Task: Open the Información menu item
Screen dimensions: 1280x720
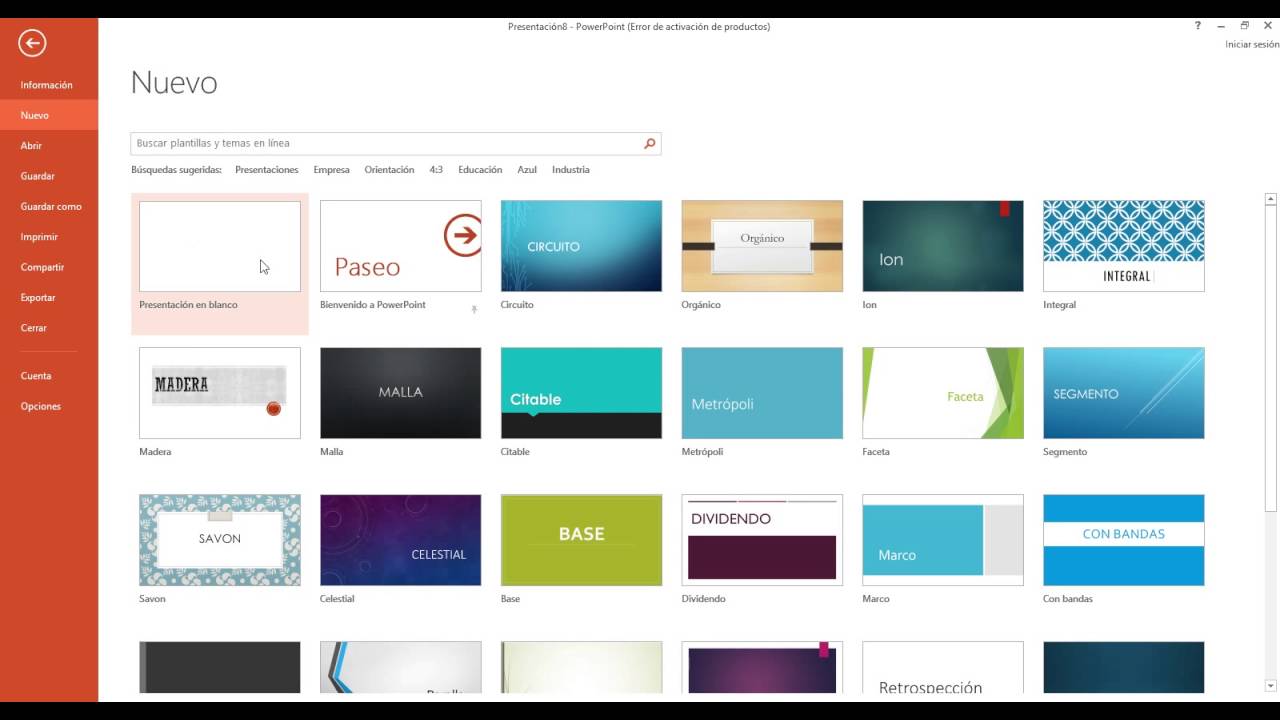Action: click(47, 85)
